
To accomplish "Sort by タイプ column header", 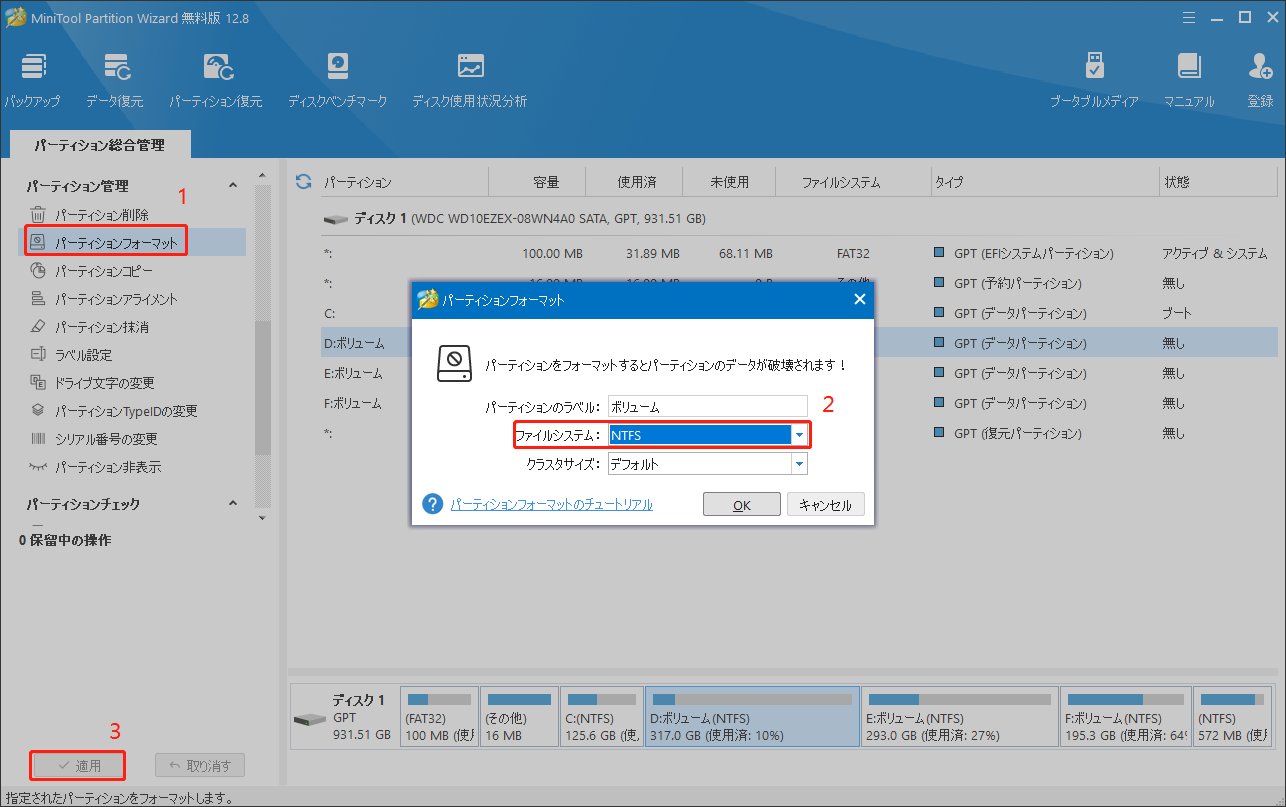I will [x=1044, y=182].
